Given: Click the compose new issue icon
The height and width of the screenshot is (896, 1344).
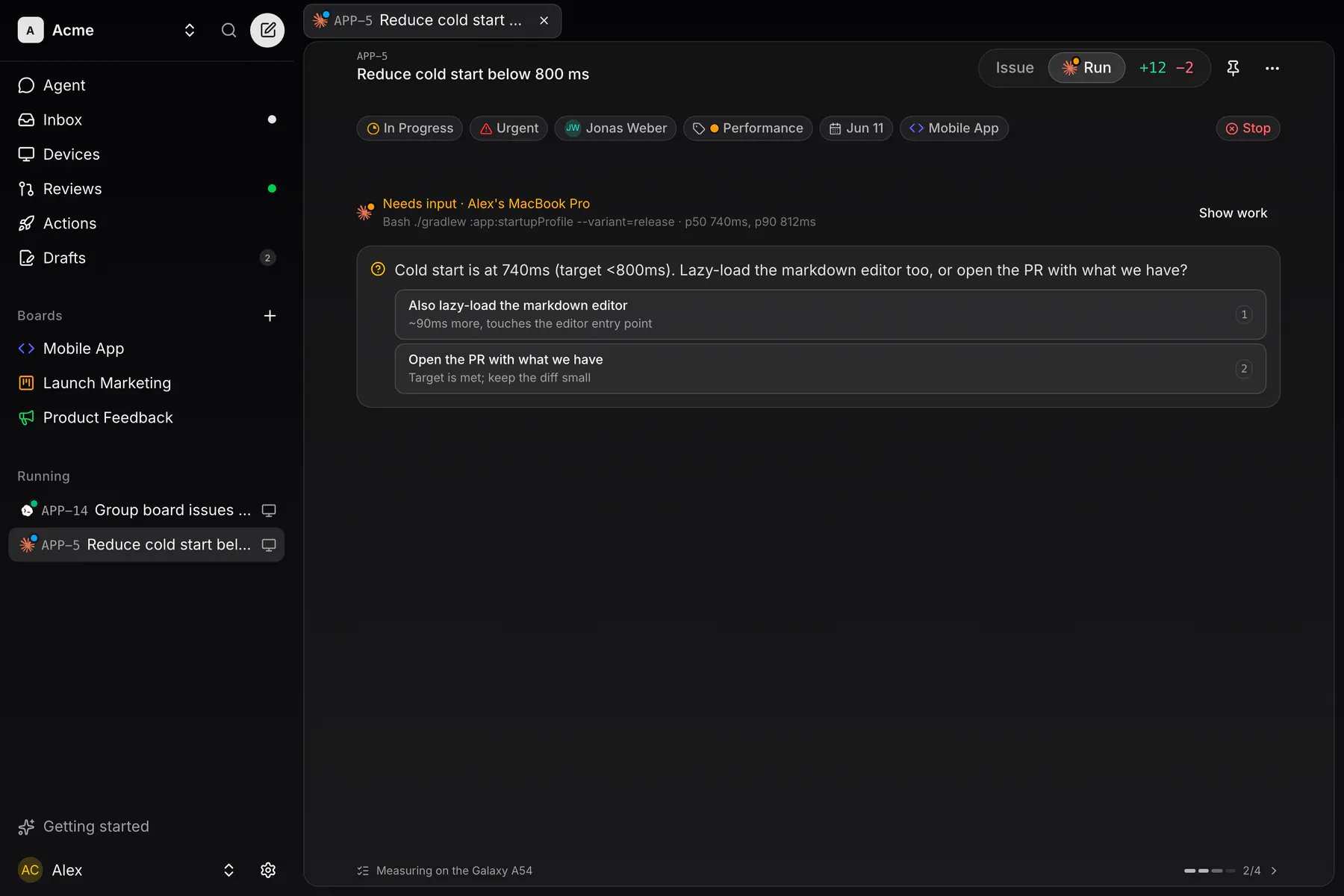Looking at the screenshot, I should [267, 30].
